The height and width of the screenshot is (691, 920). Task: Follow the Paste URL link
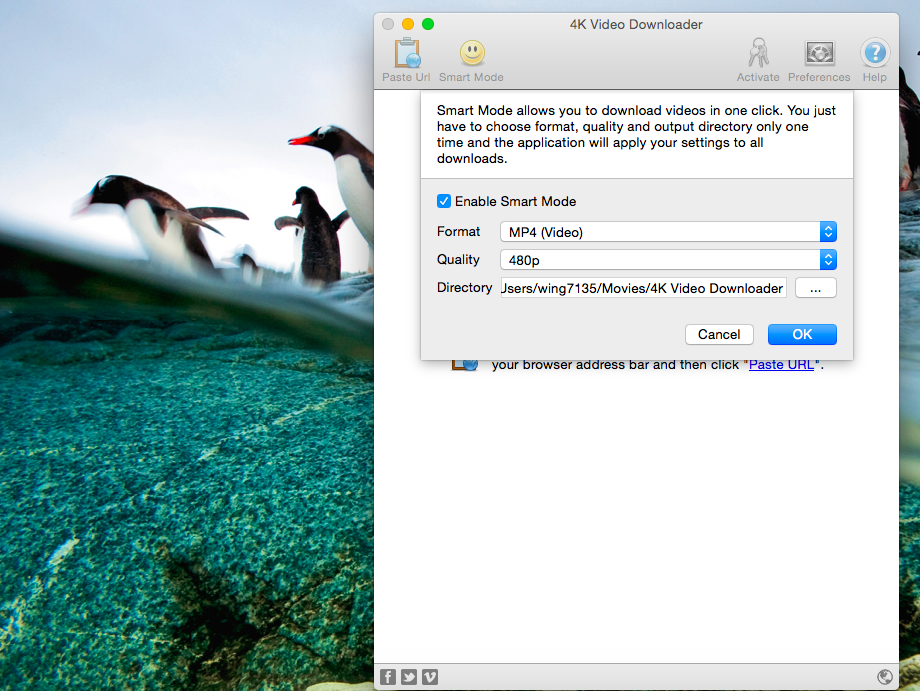pyautogui.click(x=780, y=364)
